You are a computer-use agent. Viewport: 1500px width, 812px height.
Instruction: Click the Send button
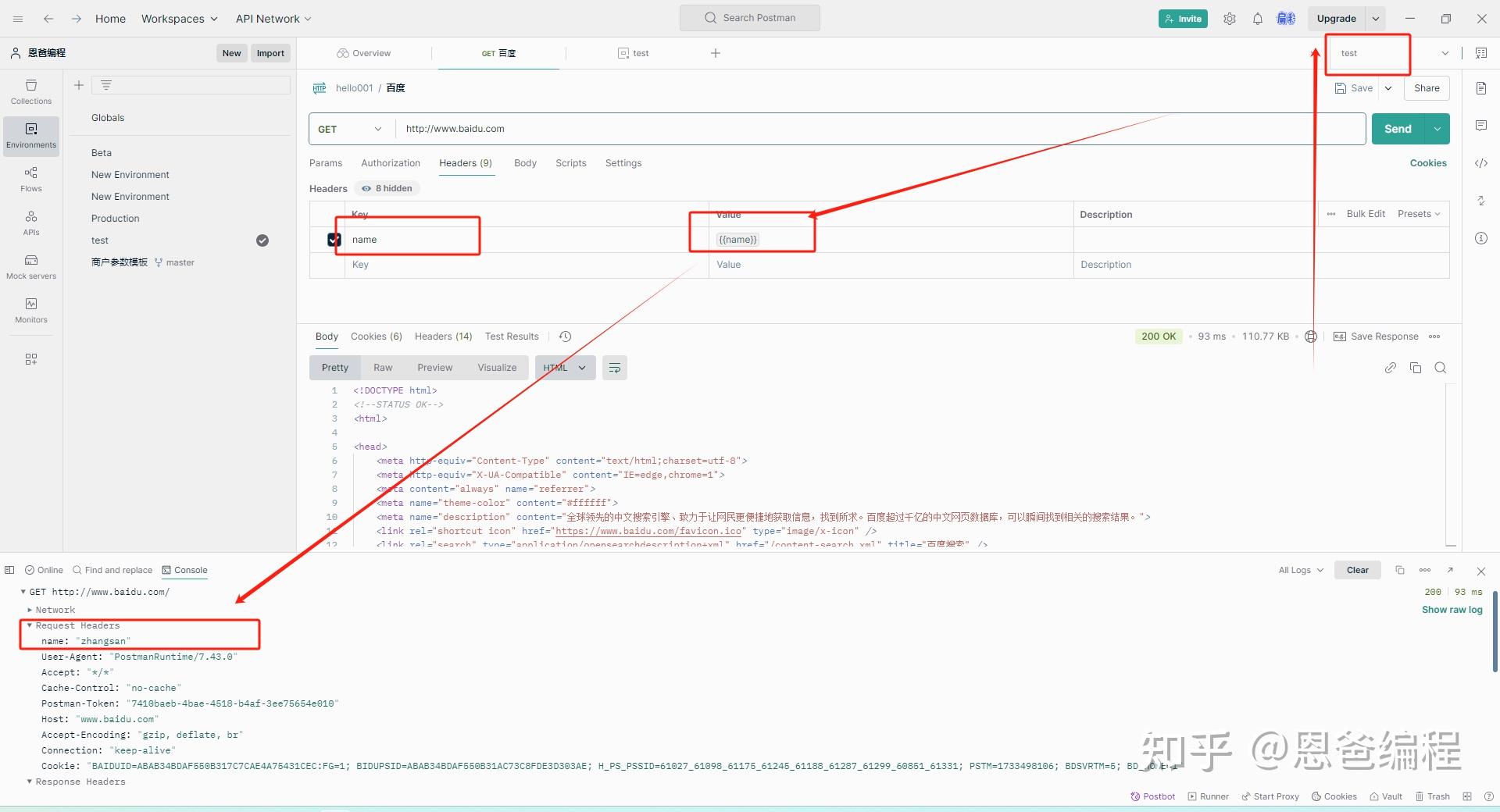point(1398,128)
